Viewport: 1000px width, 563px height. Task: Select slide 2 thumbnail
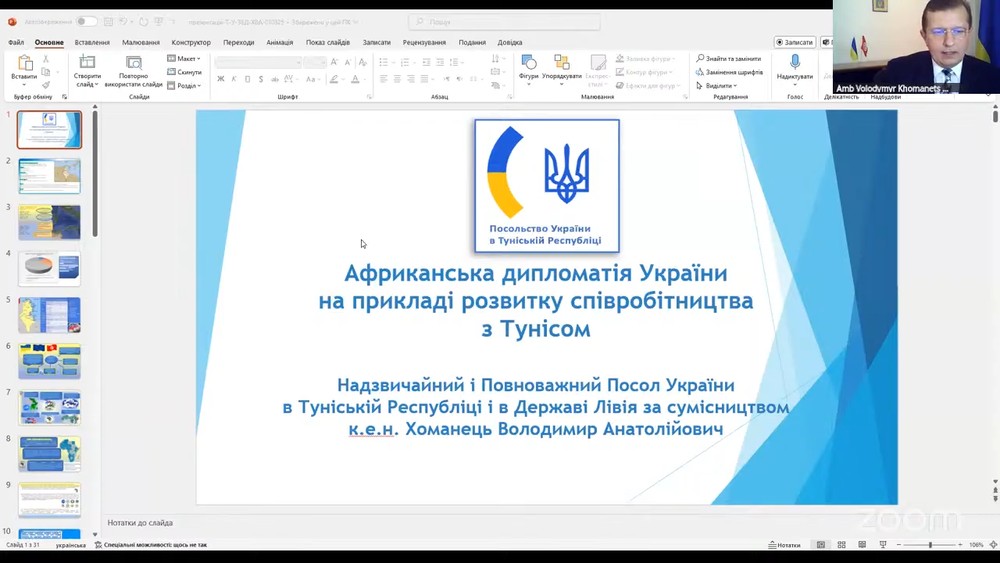point(49,177)
